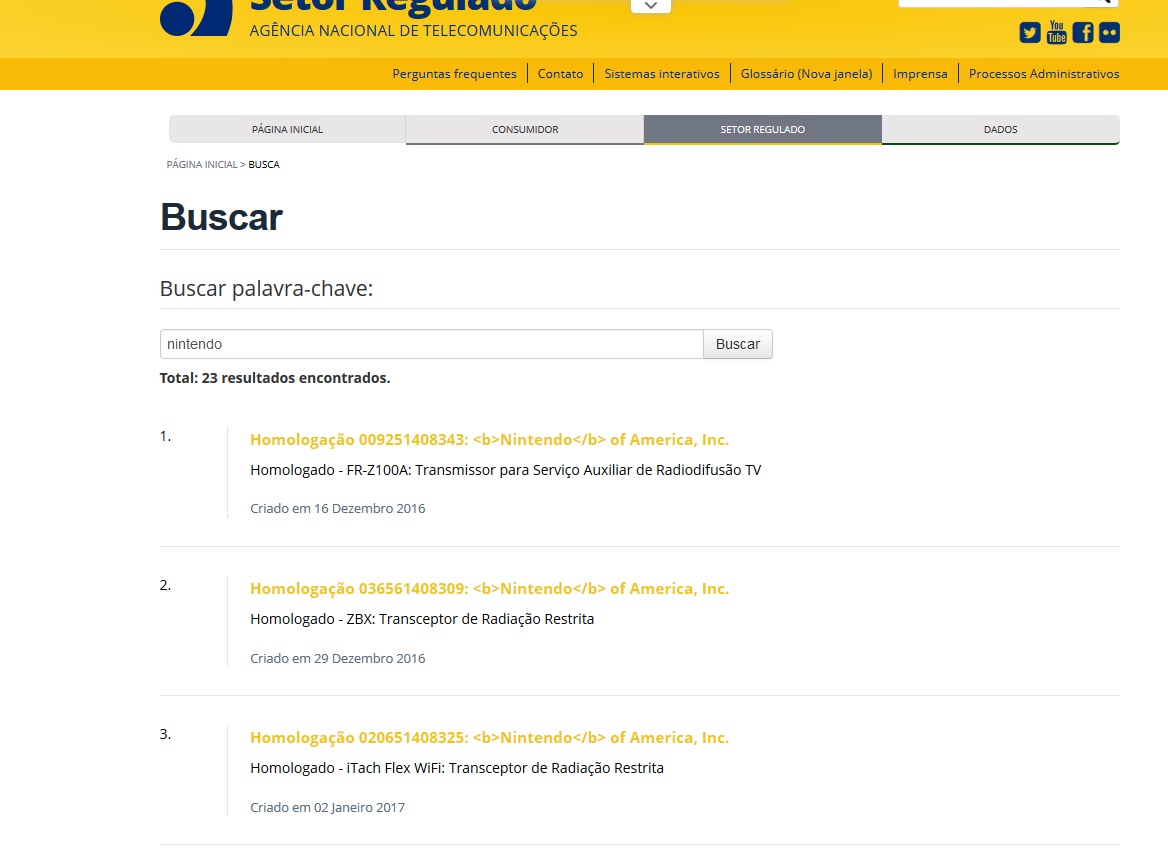Open the YouTube channel icon
Viewport: 1168px width, 862px height.
(1056, 32)
